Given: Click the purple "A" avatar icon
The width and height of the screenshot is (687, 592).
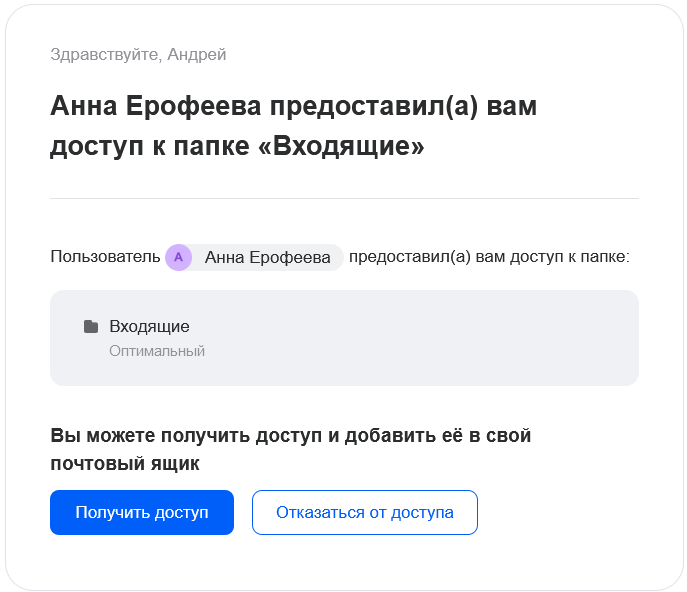Looking at the screenshot, I should pos(178,258).
